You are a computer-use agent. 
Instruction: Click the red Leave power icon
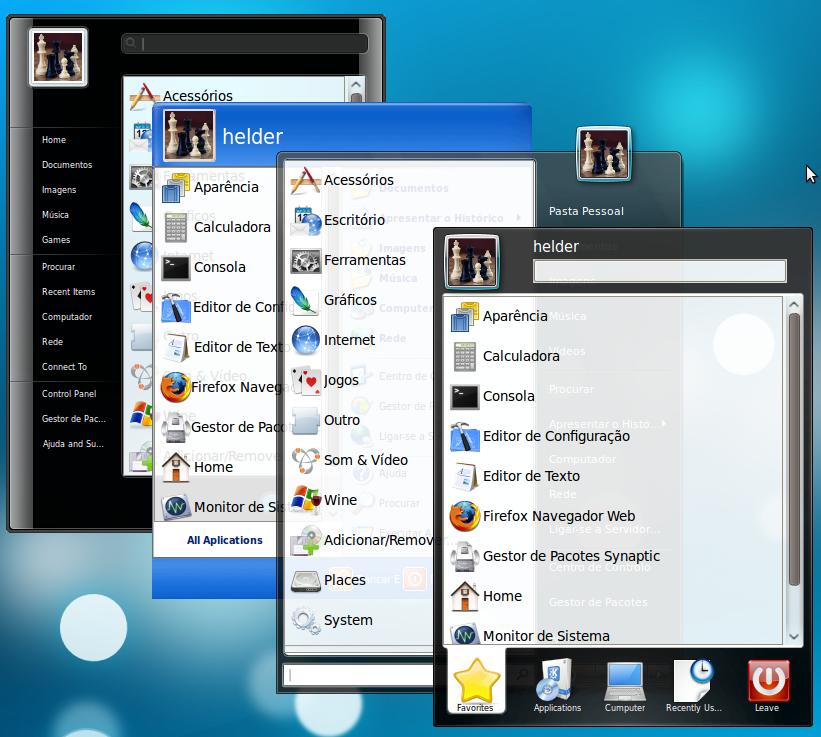pos(767,682)
